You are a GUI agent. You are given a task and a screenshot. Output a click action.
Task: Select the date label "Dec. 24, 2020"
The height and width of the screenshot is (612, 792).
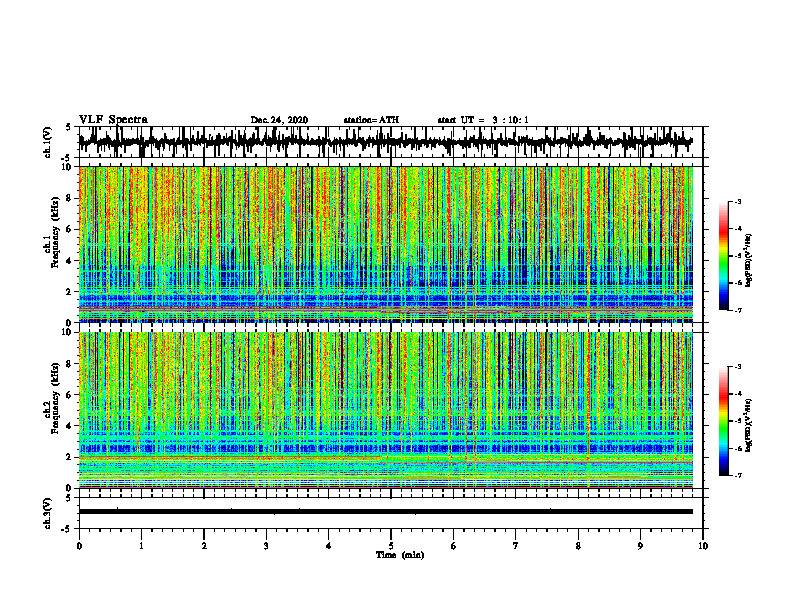[279, 120]
